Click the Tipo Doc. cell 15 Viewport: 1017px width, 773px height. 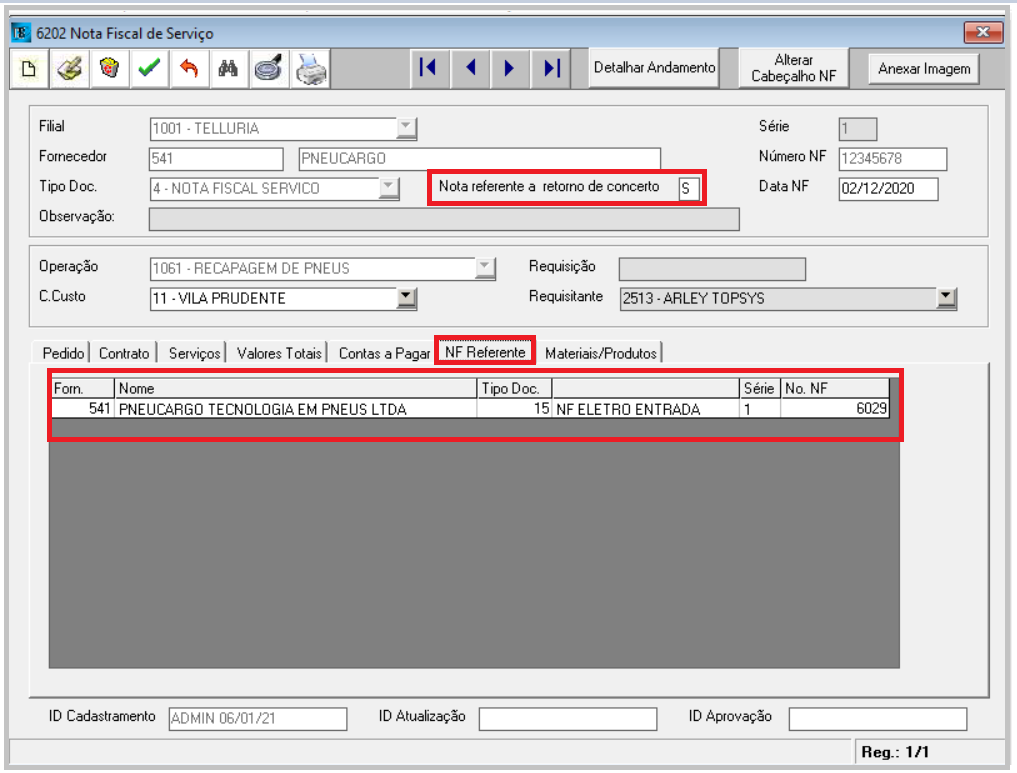514,409
